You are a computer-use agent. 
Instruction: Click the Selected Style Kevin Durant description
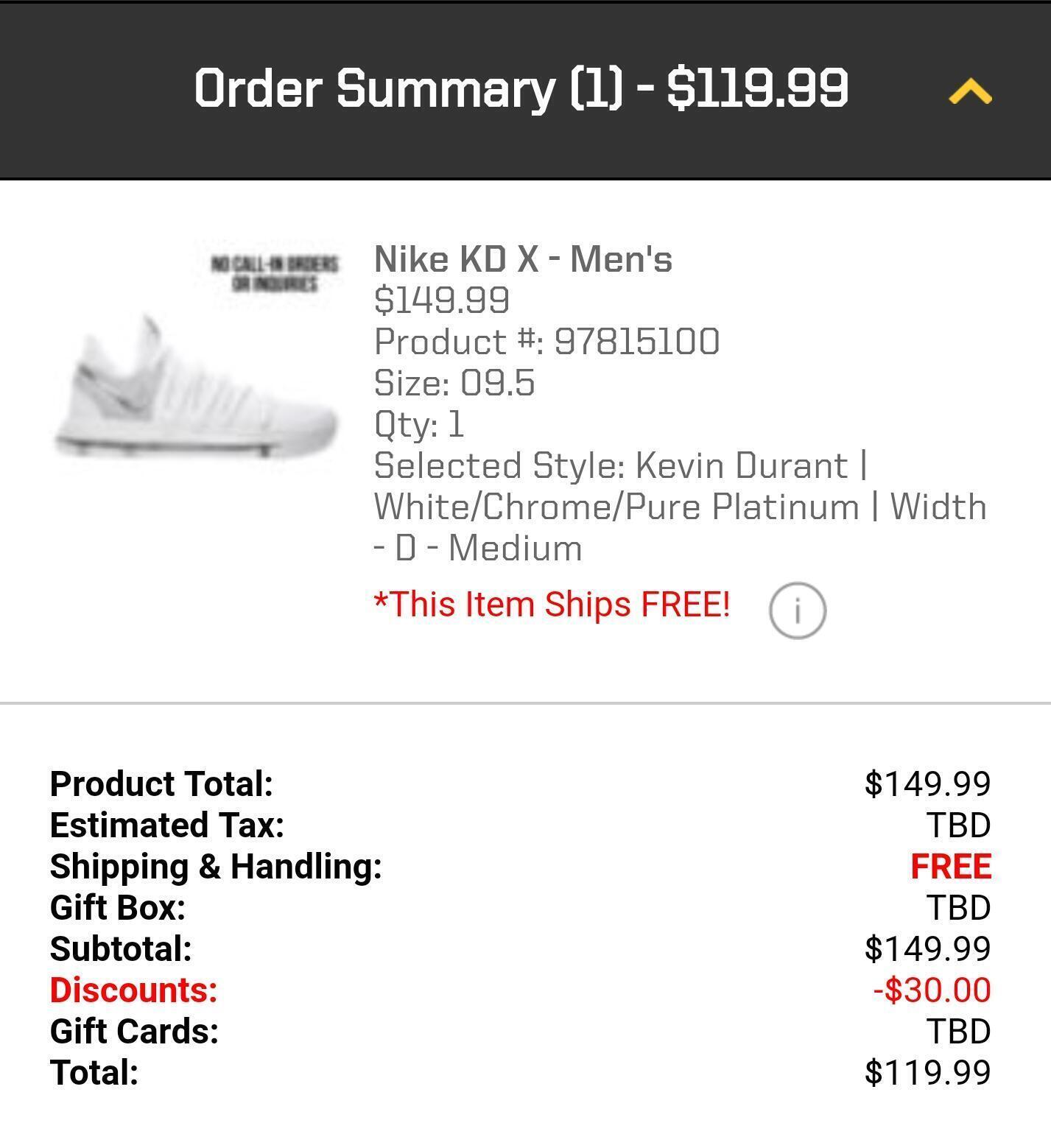point(679,507)
